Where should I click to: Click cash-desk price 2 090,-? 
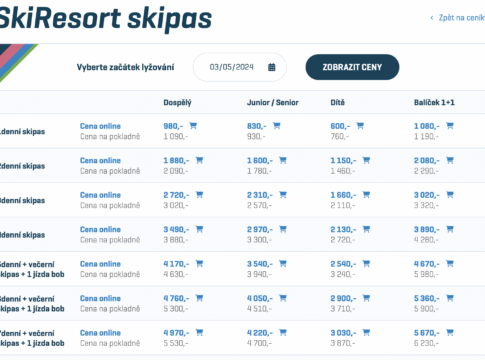point(176,171)
